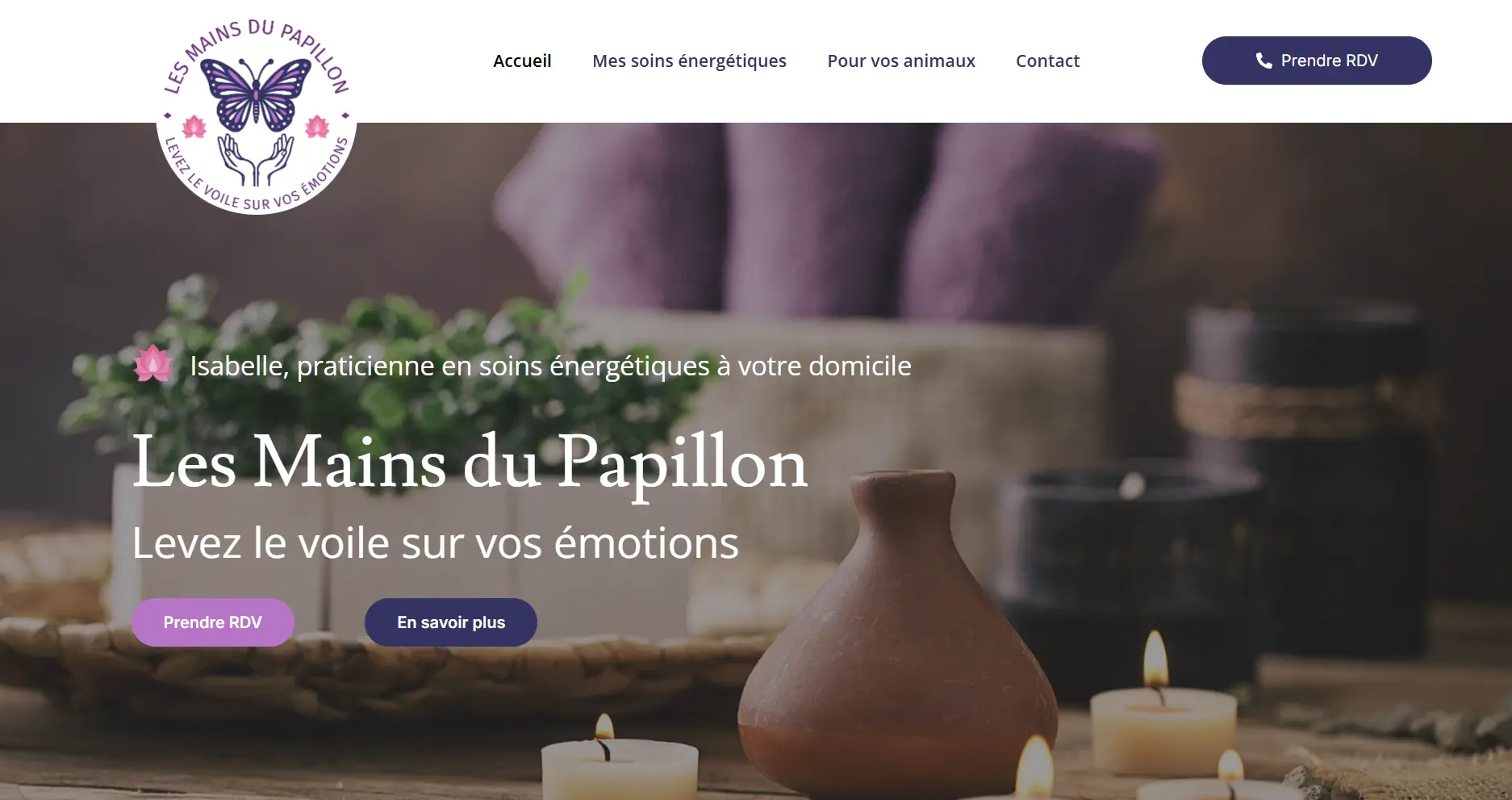Click the purple butterfly in the logo
The width and height of the screenshot is (1512, 800).
click(x=256, y=94)
